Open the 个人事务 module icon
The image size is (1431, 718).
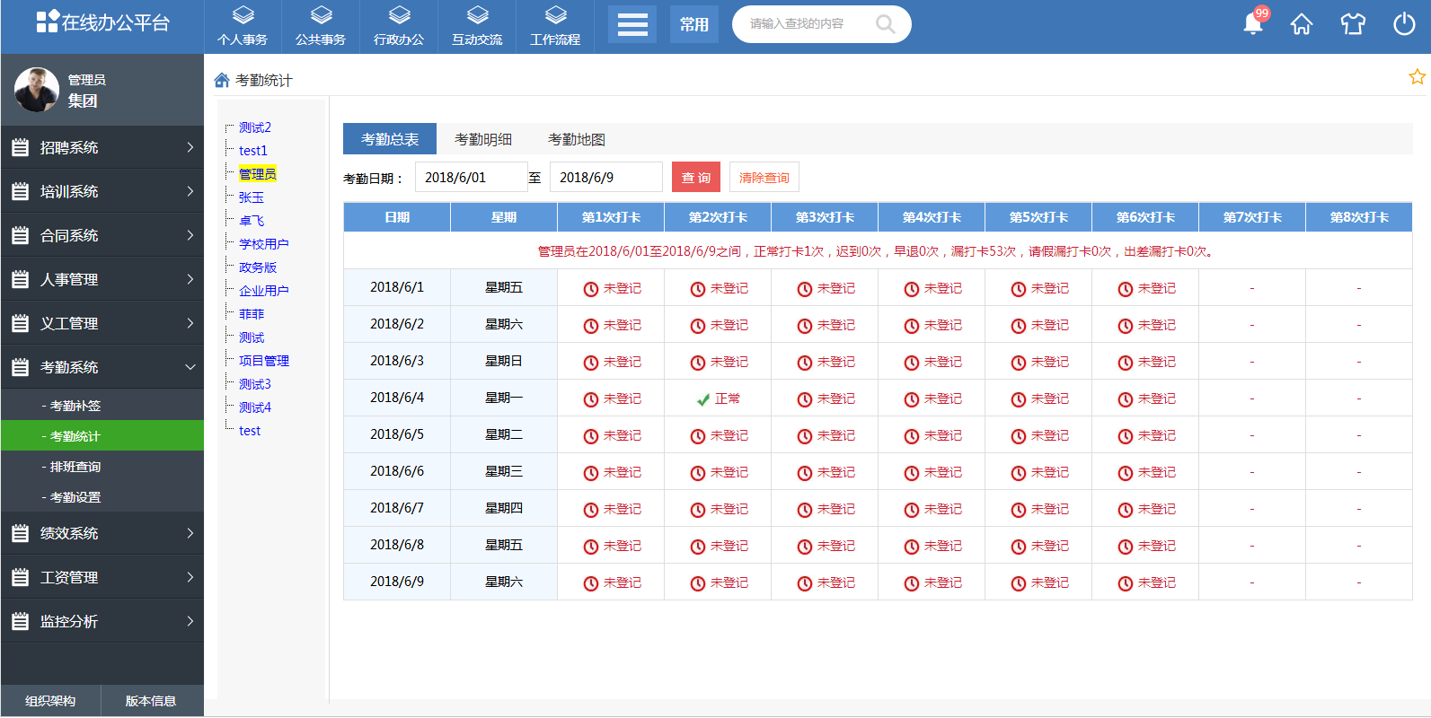pos(242,25)
